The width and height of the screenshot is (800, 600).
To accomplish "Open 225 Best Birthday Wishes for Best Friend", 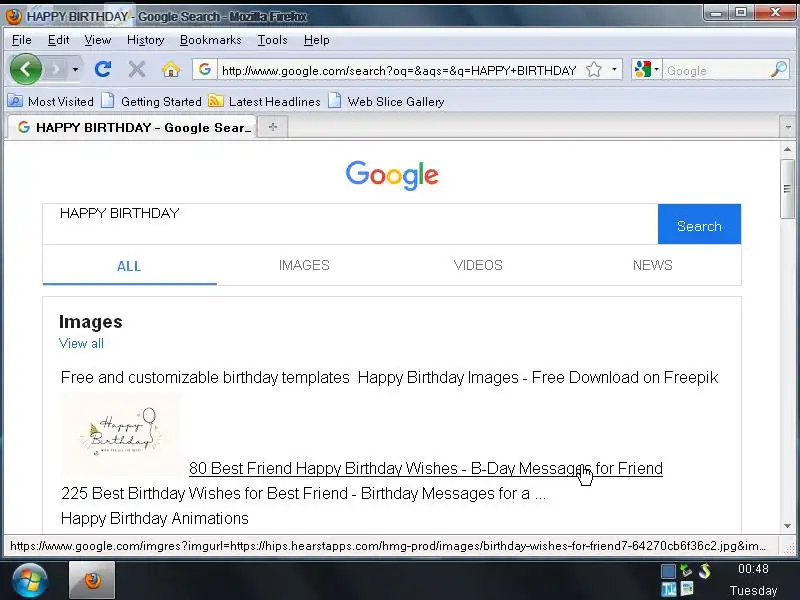I will point(304,493).
